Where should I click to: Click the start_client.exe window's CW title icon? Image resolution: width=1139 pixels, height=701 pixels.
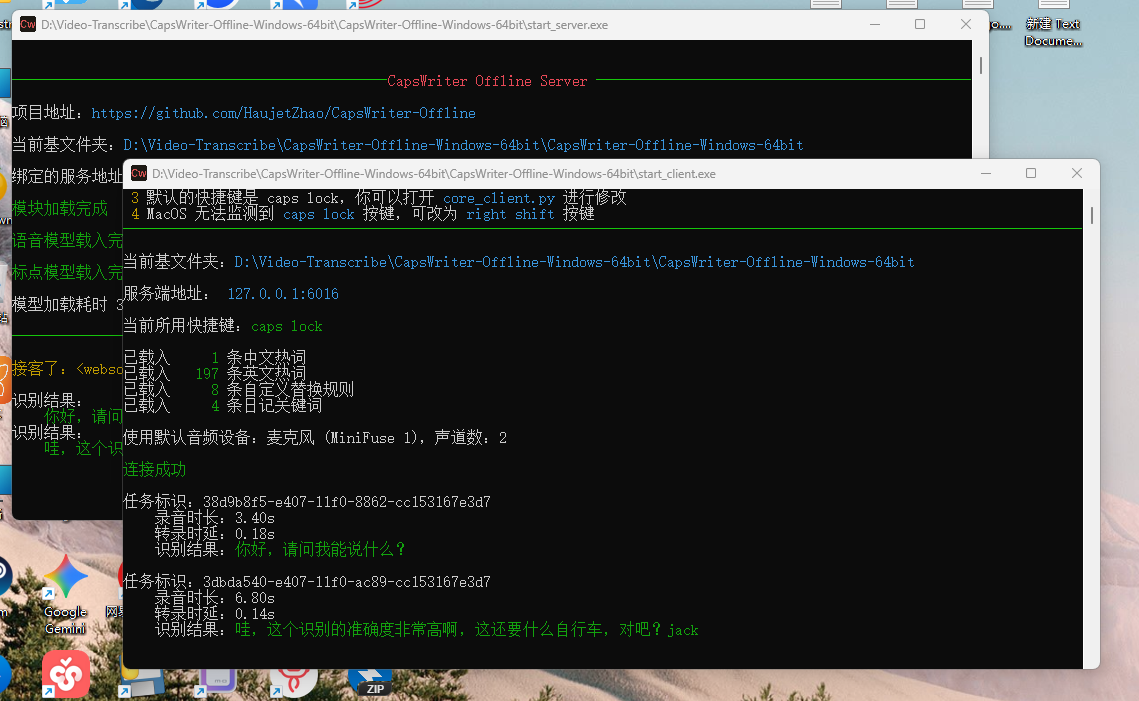tap(139, 173)
